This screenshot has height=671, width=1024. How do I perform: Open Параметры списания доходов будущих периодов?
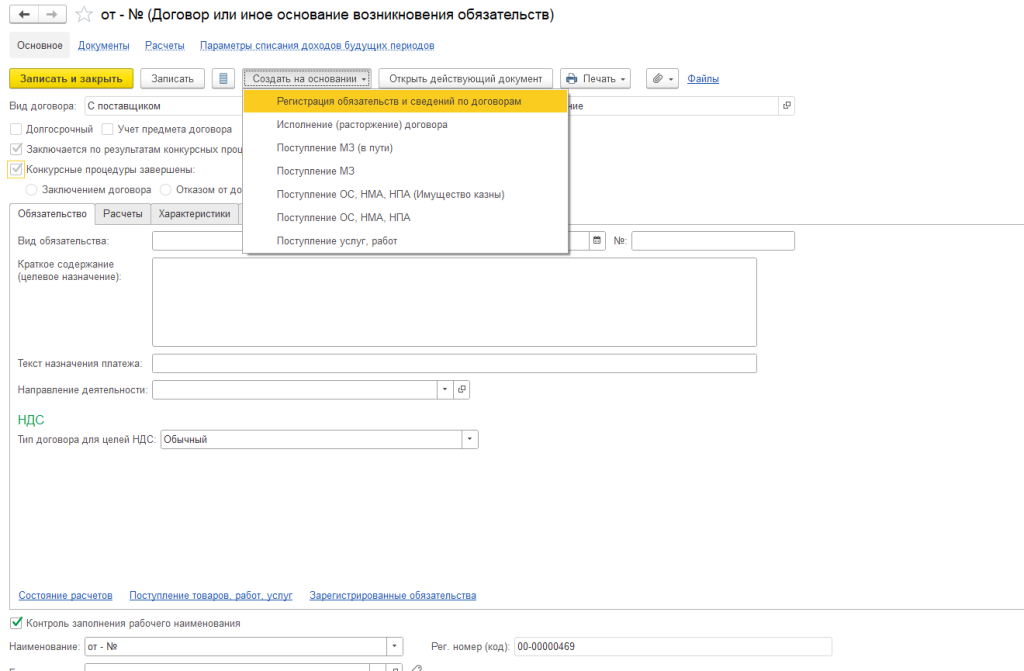317,45
